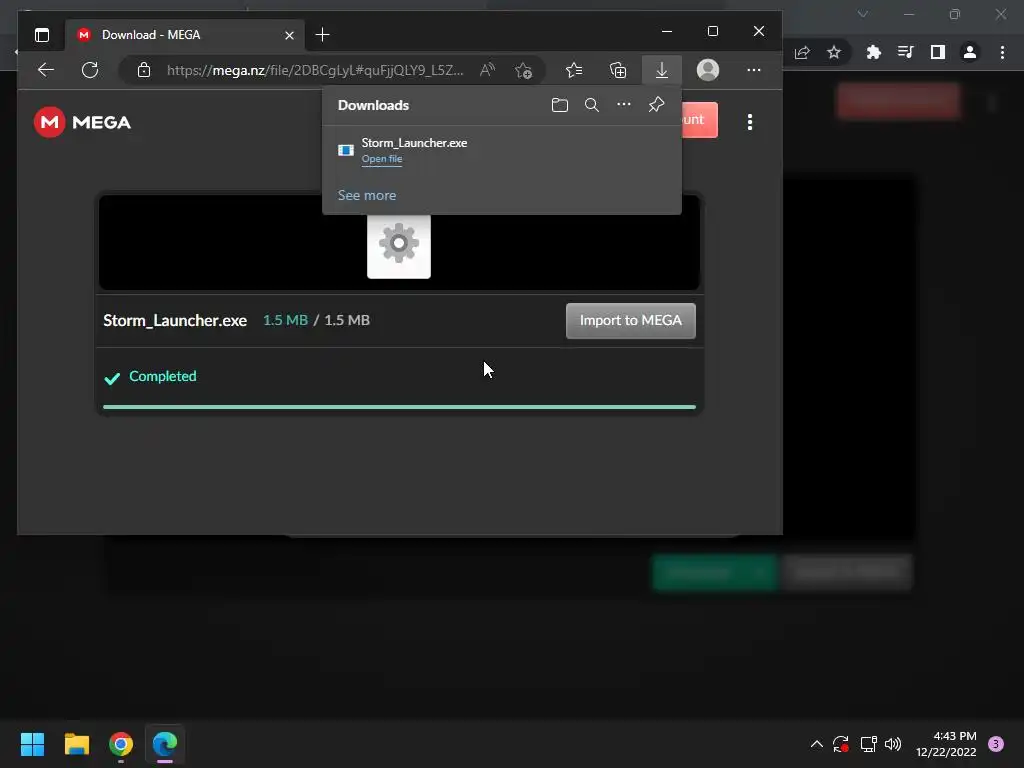Open Extensions in the Chrome window

point(874,52)
